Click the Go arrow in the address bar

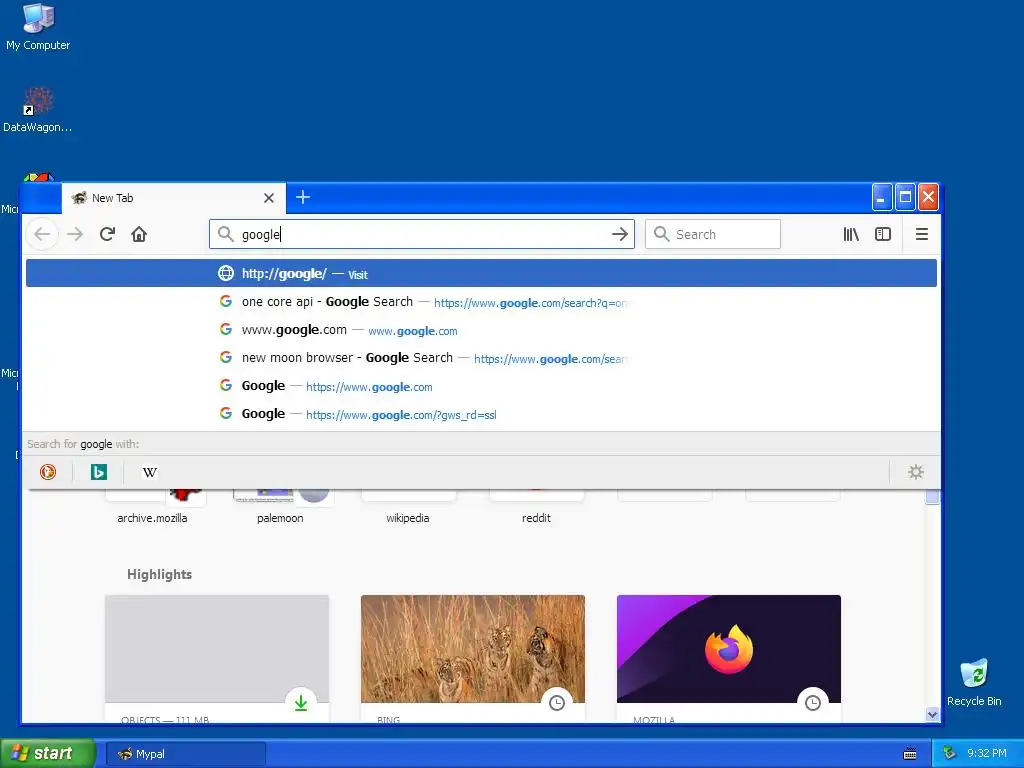(620, 234)
